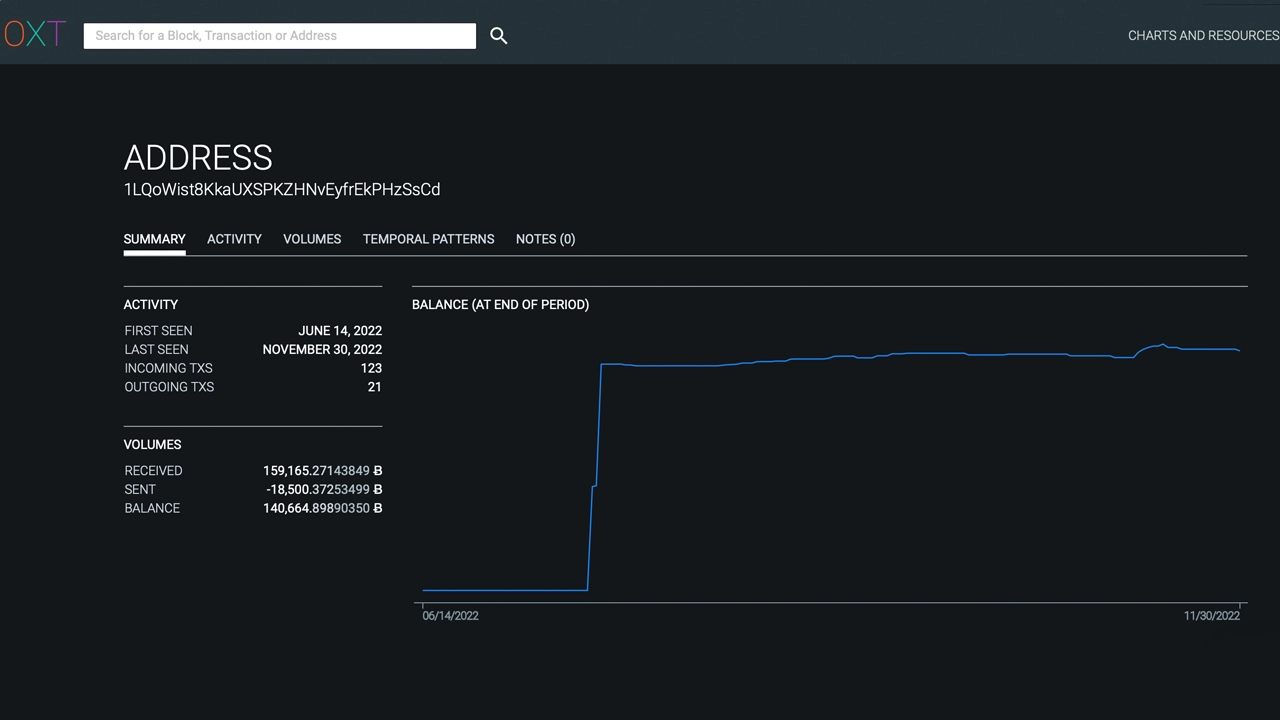Click the 06/14/2022 chart axis label
This screenshot has width=1280, height=720.
(x=450, y=616)
